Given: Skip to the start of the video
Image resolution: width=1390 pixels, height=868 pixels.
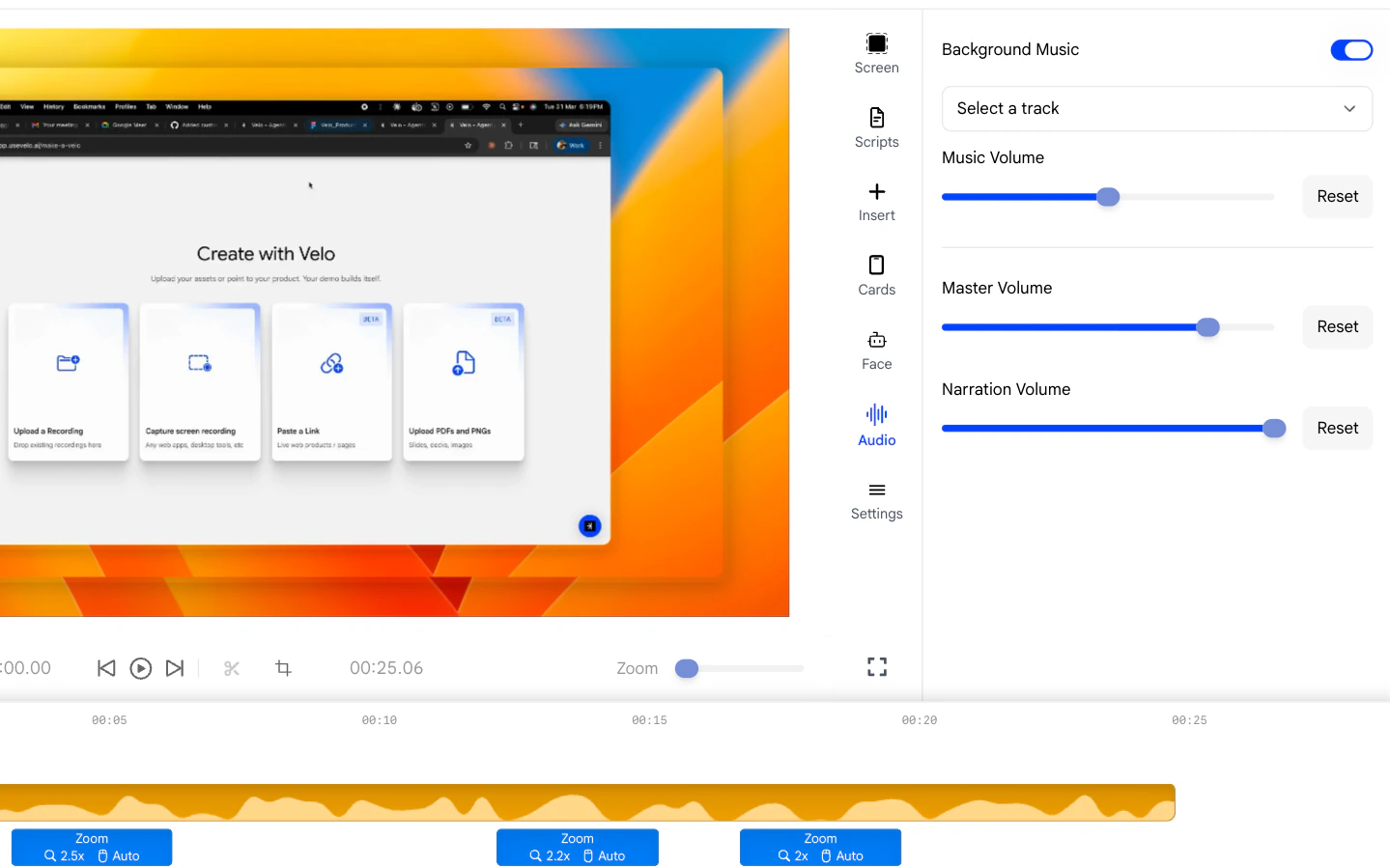Looking at the screenshot, I should 106,668.
